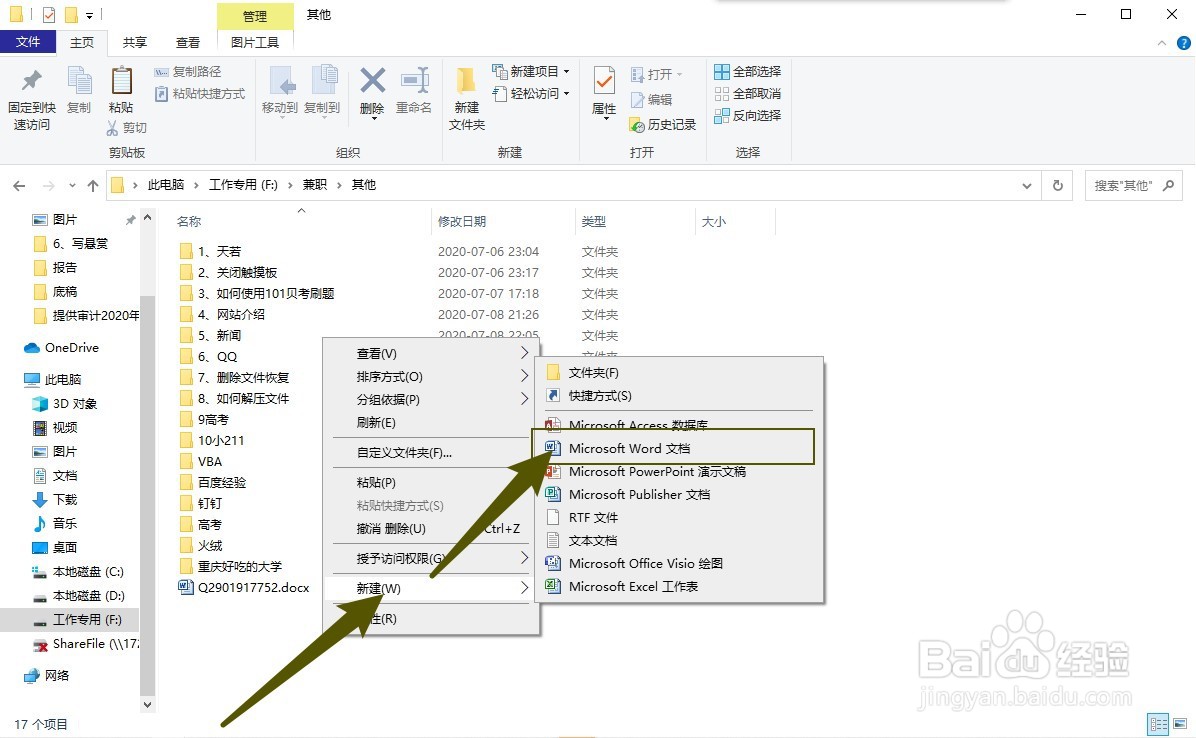Click the Refresh button beside address bar
The height and width of the screenshot is (738, 1196).
tap(1058, 185)
